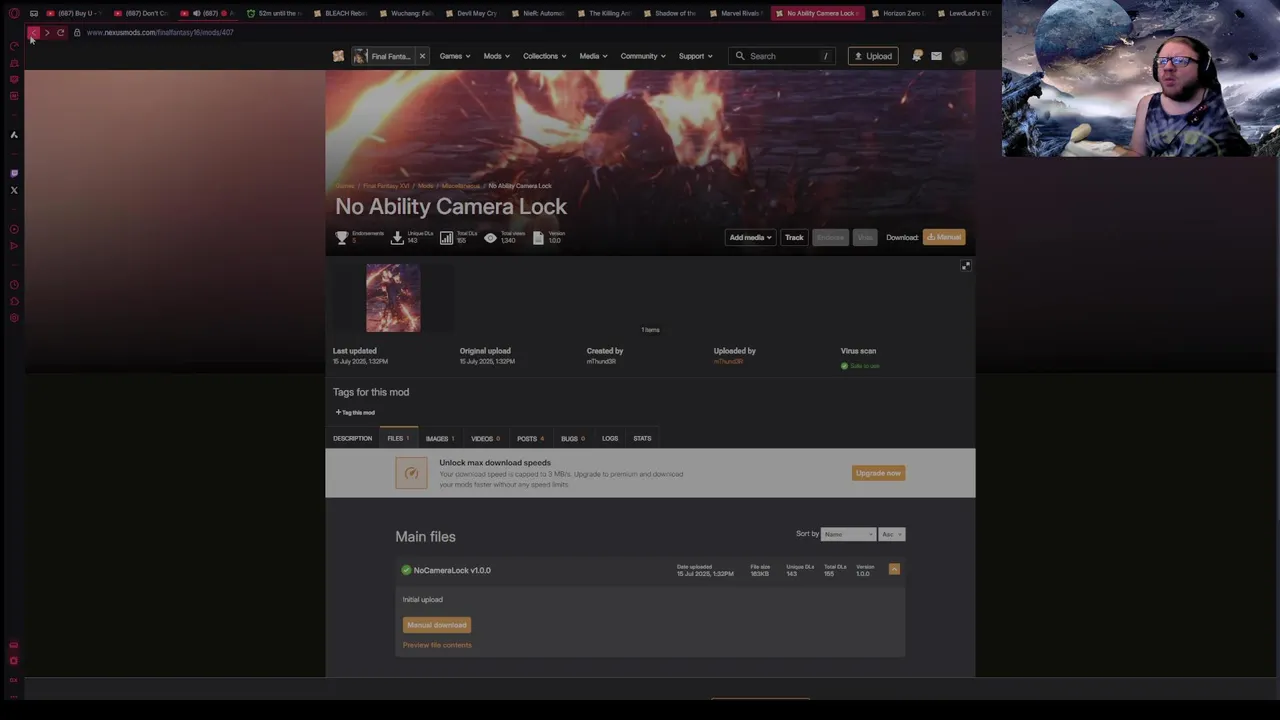Click the green checkmark beside NoCameraLock v1.0.0
Viewport: 1280px width, 720px height.
pos(406,570)
